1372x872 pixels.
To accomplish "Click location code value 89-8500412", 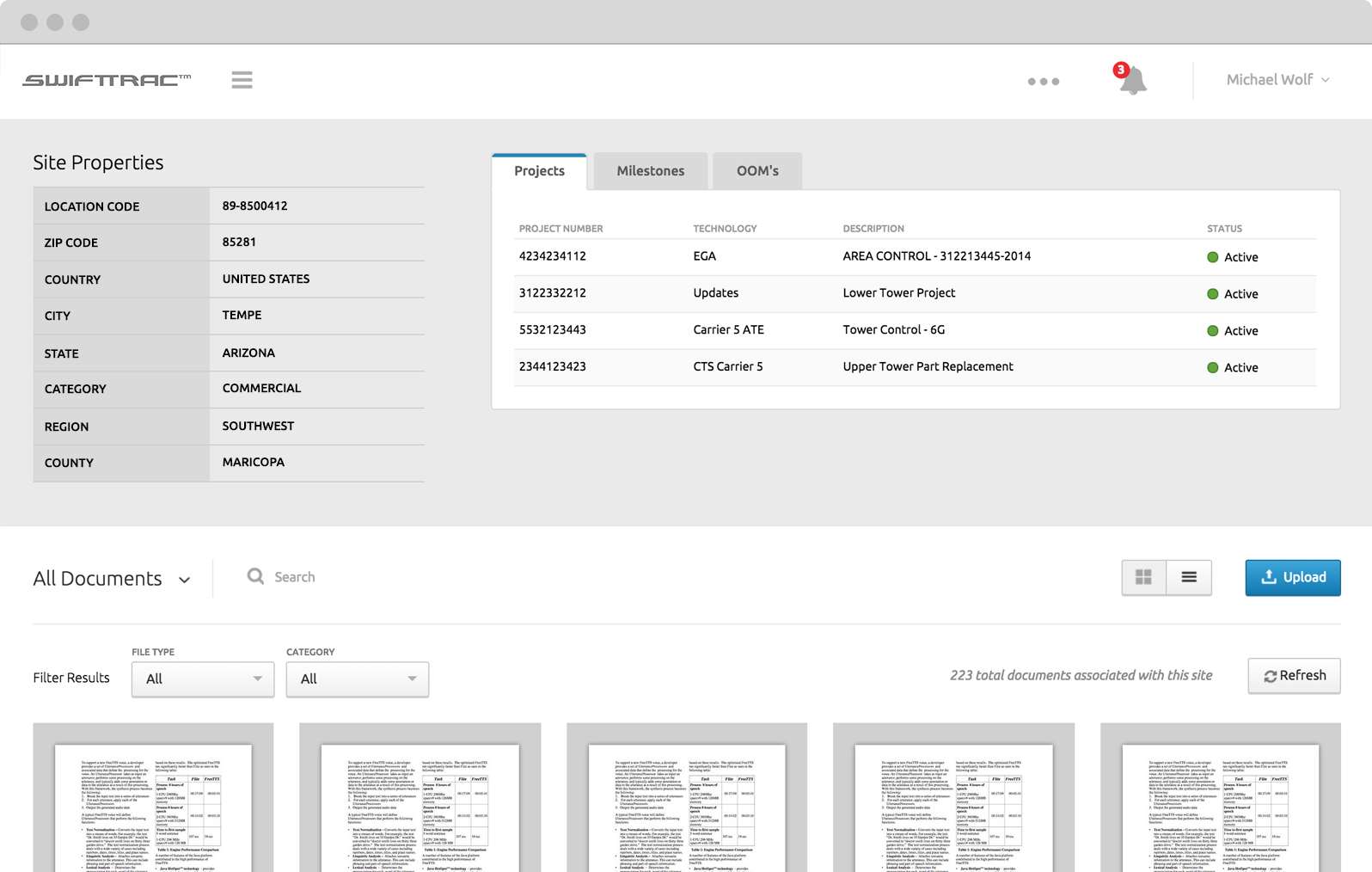I will (254, 206).
